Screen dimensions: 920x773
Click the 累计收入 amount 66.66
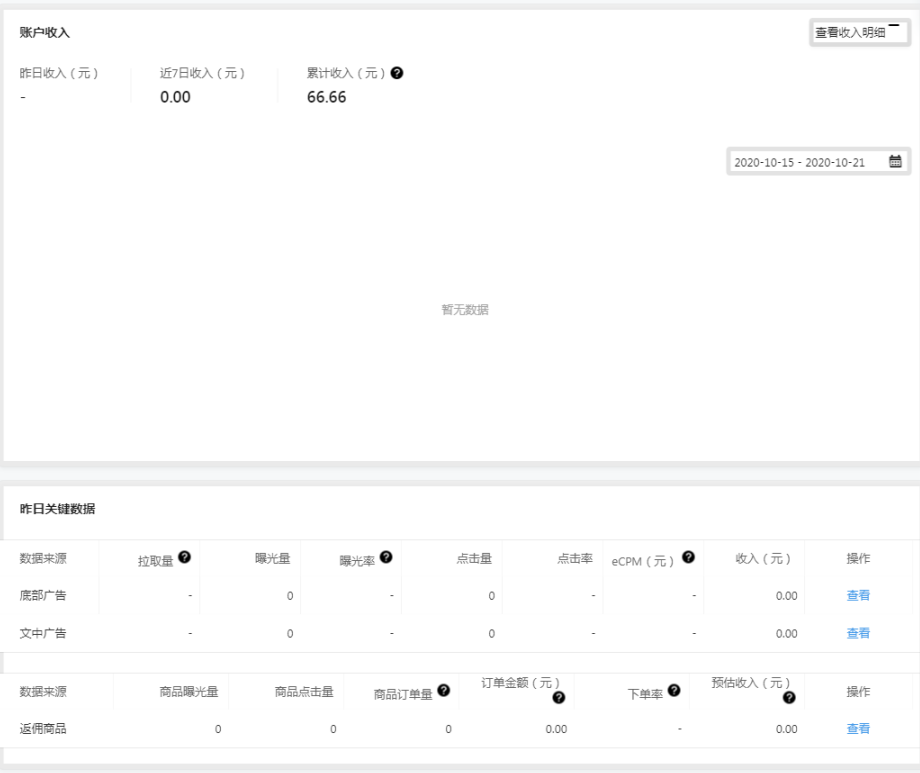(326, 97)
